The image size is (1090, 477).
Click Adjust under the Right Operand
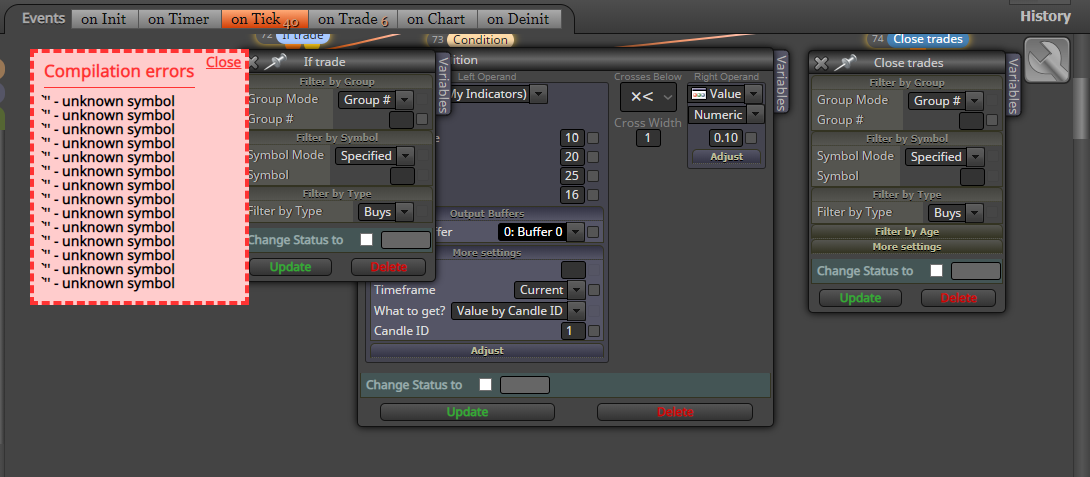click(x=726, y=156)
